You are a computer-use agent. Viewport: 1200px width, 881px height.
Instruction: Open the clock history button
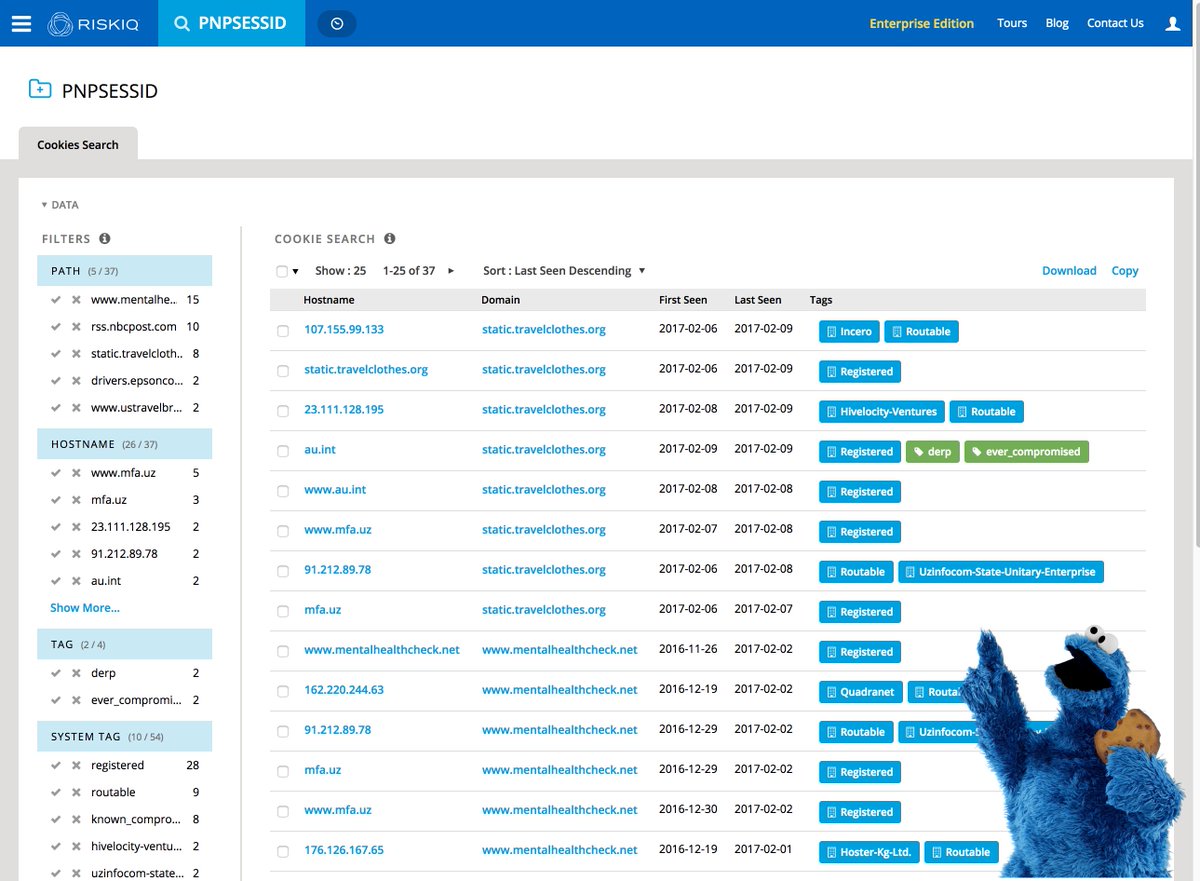point(337,23)
